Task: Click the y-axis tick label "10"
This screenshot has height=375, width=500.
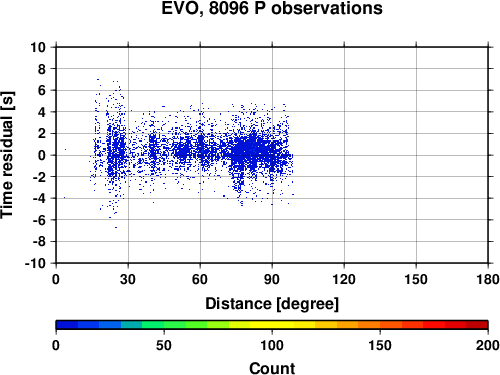Action: tap(38, 47)
